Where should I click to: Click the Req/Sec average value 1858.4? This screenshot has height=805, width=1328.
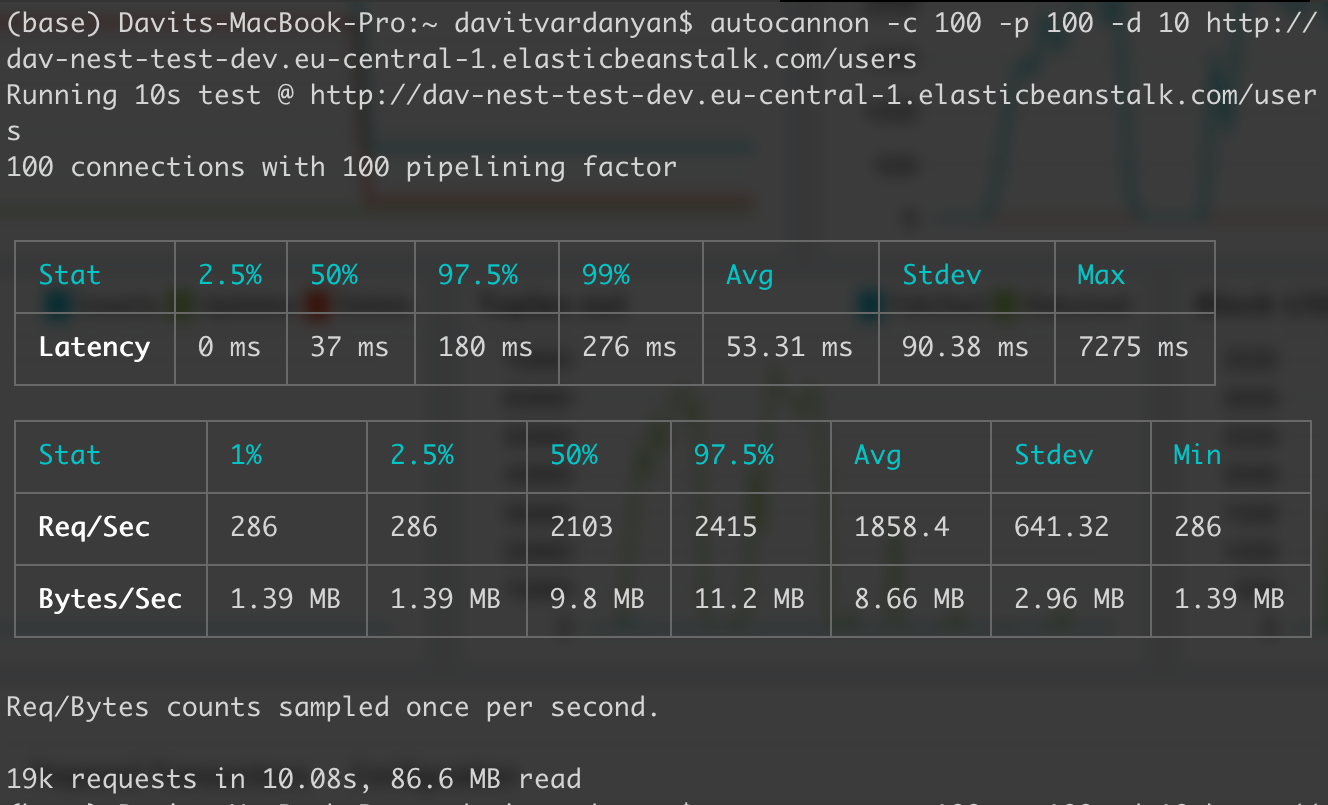click(x=901, y=527)
